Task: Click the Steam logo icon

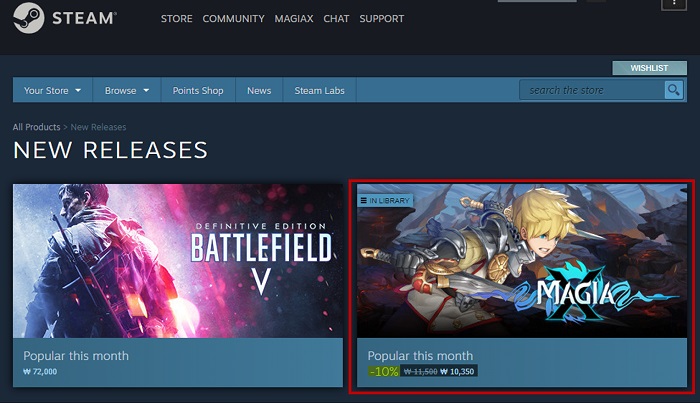Action: pos(29,18)
